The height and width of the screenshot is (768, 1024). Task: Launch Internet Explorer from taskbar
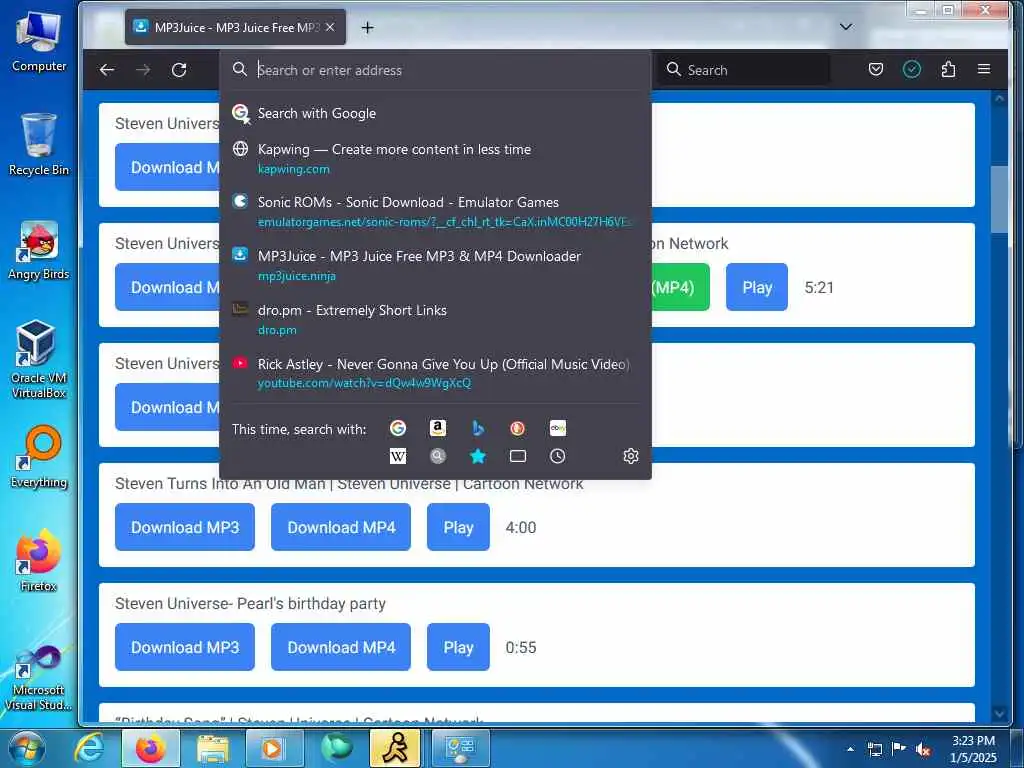pos(89,748)
